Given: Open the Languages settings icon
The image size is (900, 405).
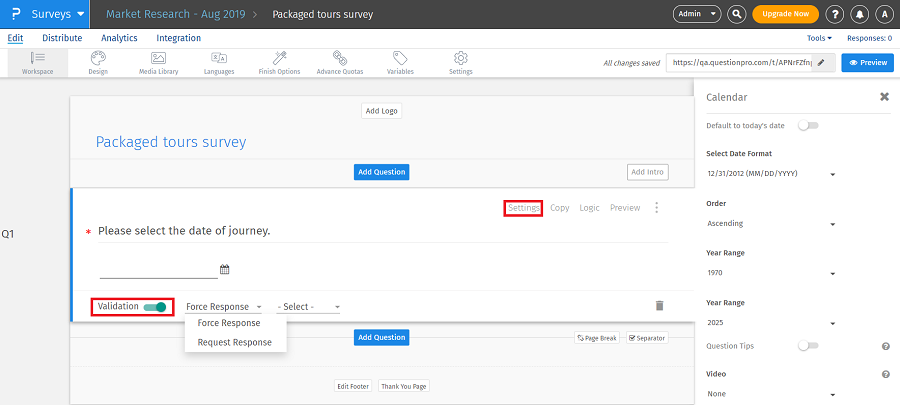Looking at the screenshot, I should point(219,62).
